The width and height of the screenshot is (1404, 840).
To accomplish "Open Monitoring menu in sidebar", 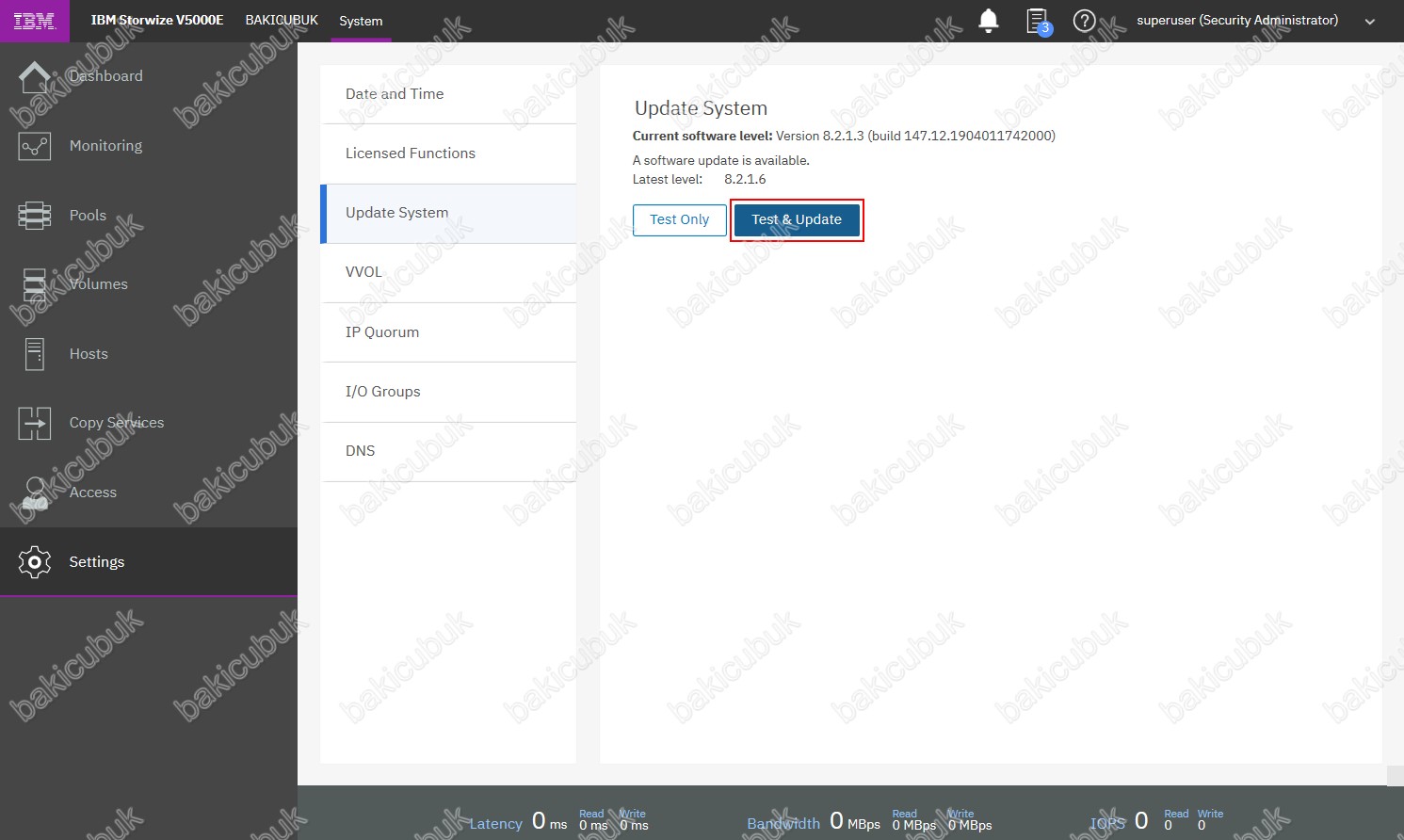I will (106, 146).
